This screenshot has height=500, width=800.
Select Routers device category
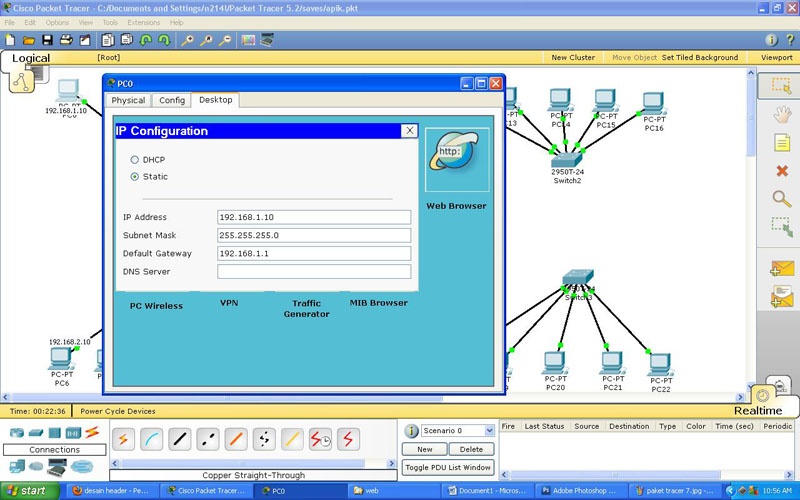pyautogui.click(x=17, y=433)
